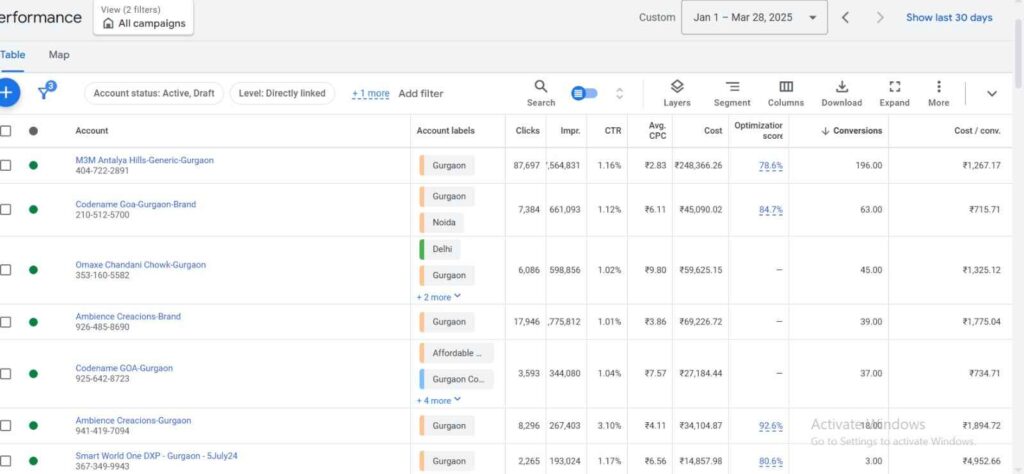
Task: Click the All campaigns view icon
Action: click(108, 24)
